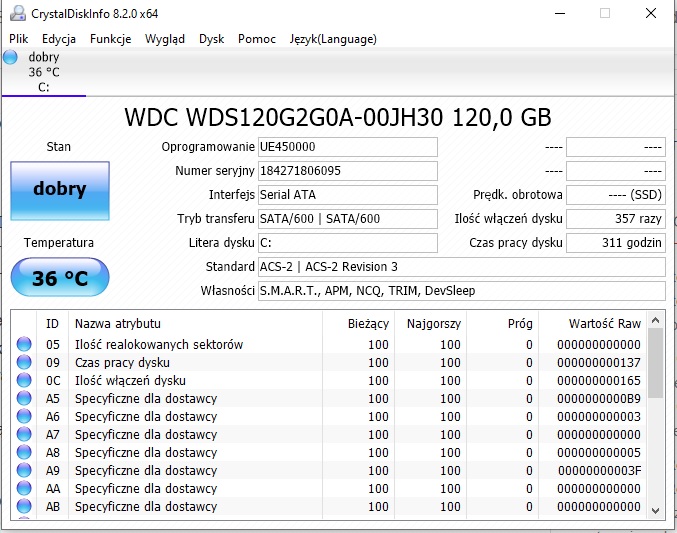Select row 'Czas pracy dysku' in attribute table
Image resolution: width=677 pixels, height=533 pixels.
(329, 362)
